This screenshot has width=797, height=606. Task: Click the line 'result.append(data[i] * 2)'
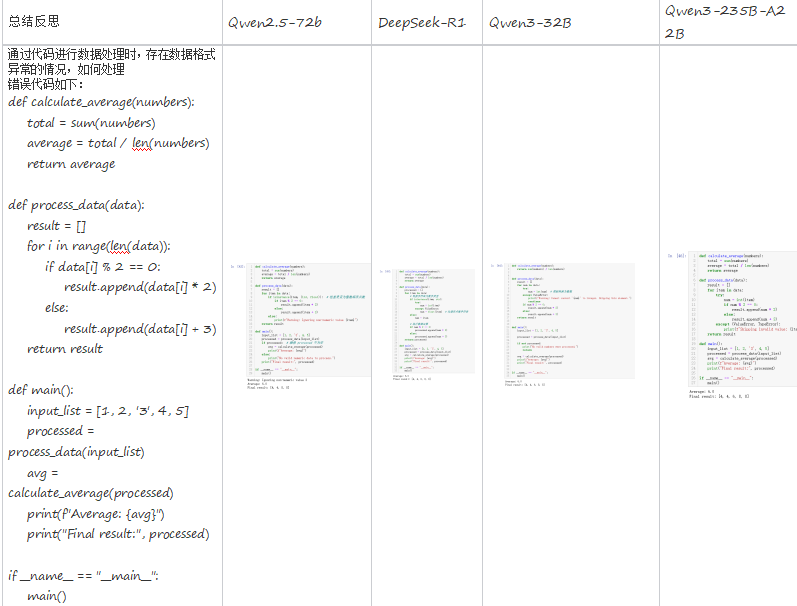click(140, 287)
